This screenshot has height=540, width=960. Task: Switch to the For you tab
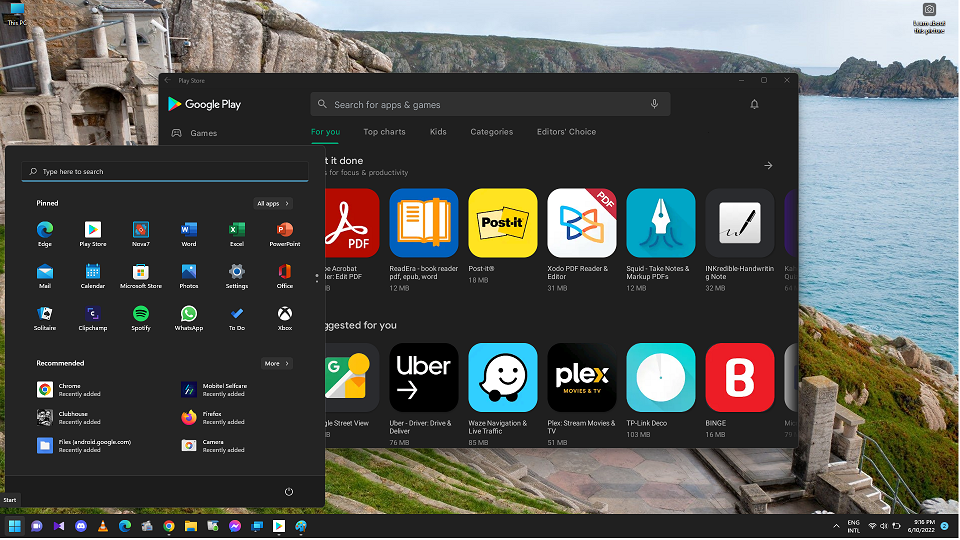point(325,132)
